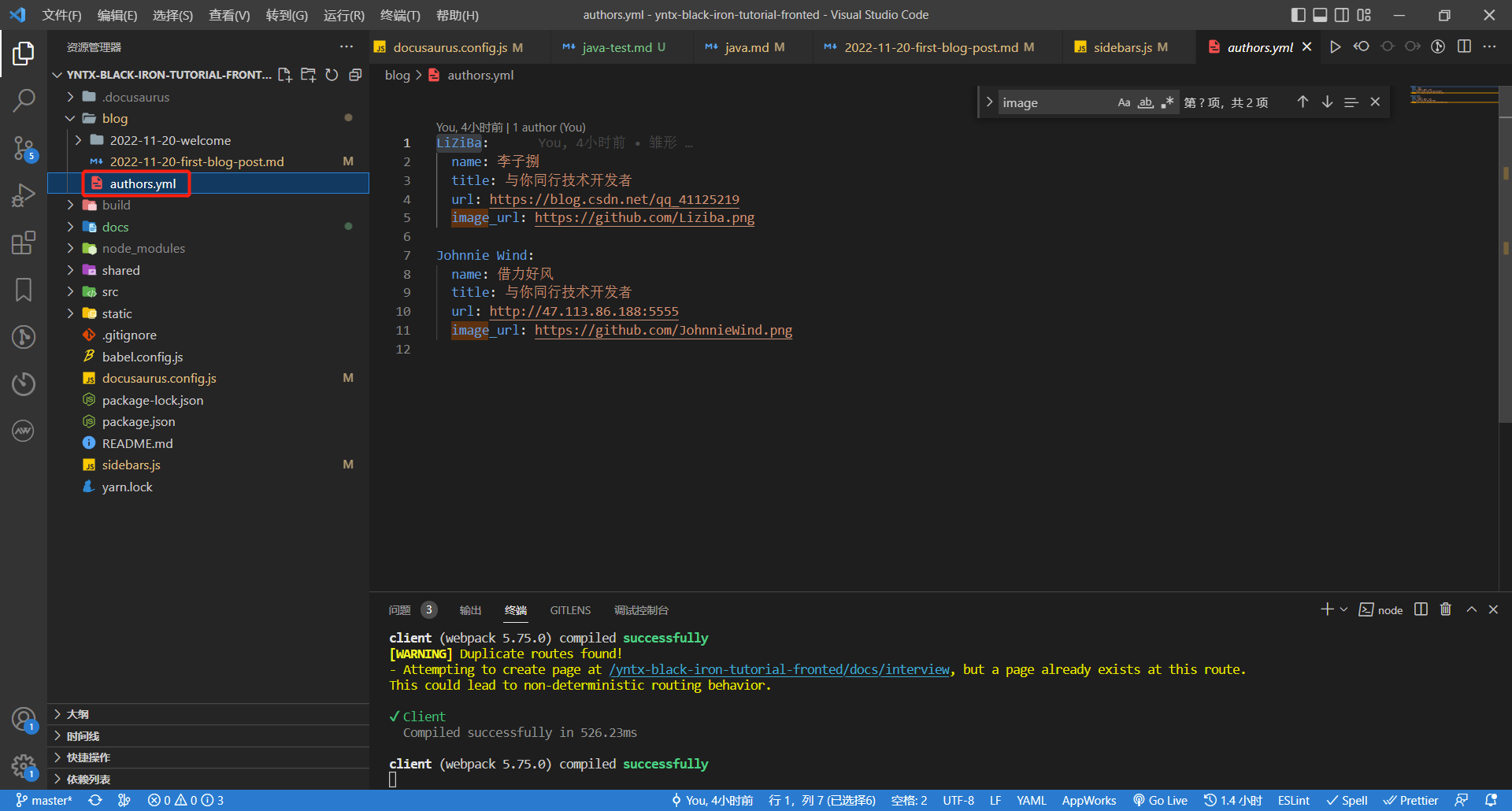Toggle Find in Selection
This screenshot has width=1512, height=811.
(1351, 102)
